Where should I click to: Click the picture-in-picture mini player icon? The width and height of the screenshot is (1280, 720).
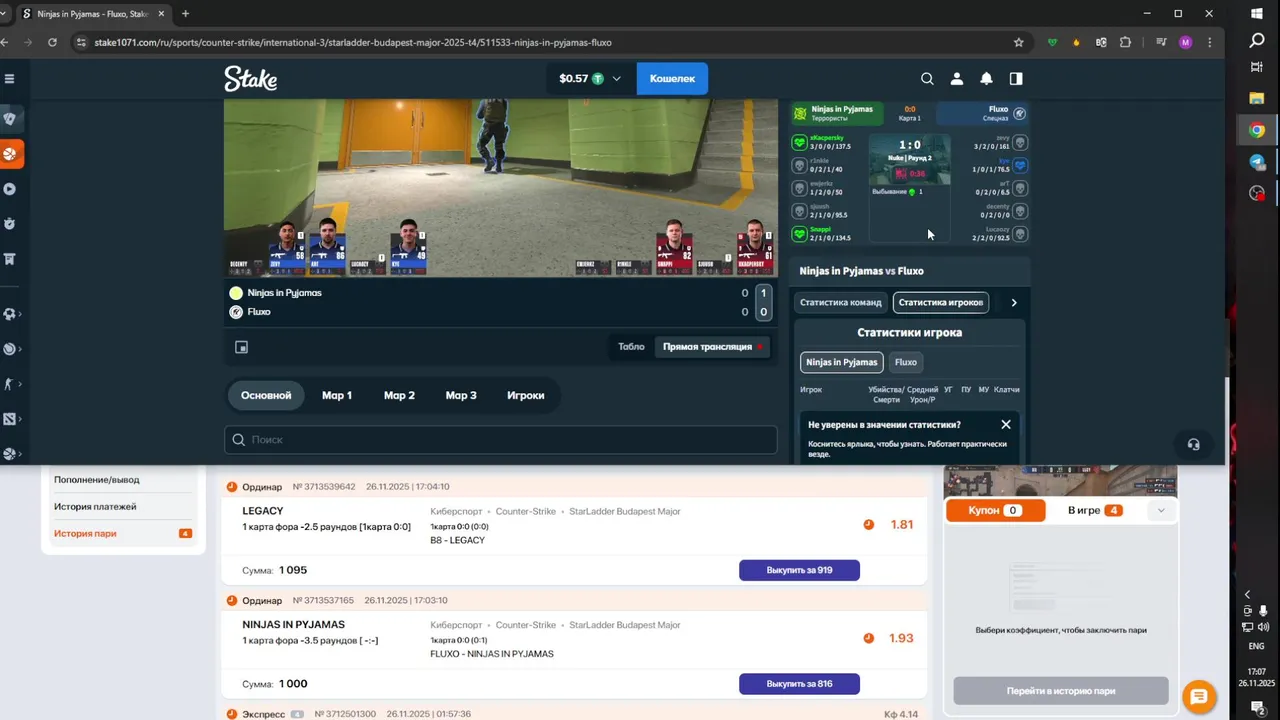point(241,347)
